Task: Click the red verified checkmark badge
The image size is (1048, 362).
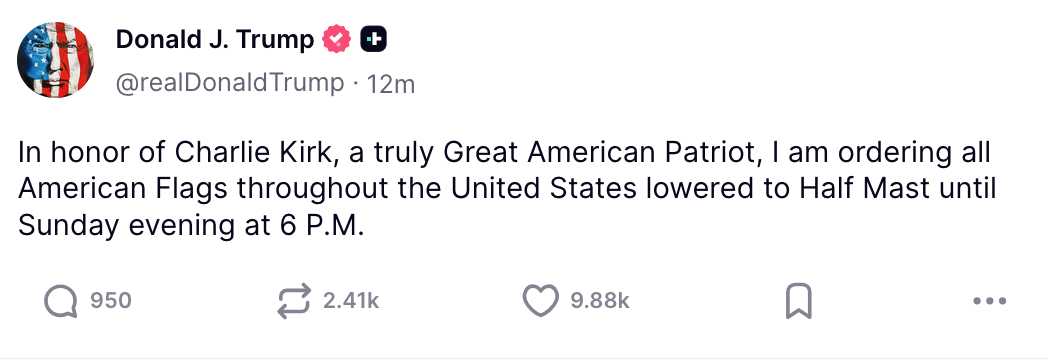Action: point(337,41)
